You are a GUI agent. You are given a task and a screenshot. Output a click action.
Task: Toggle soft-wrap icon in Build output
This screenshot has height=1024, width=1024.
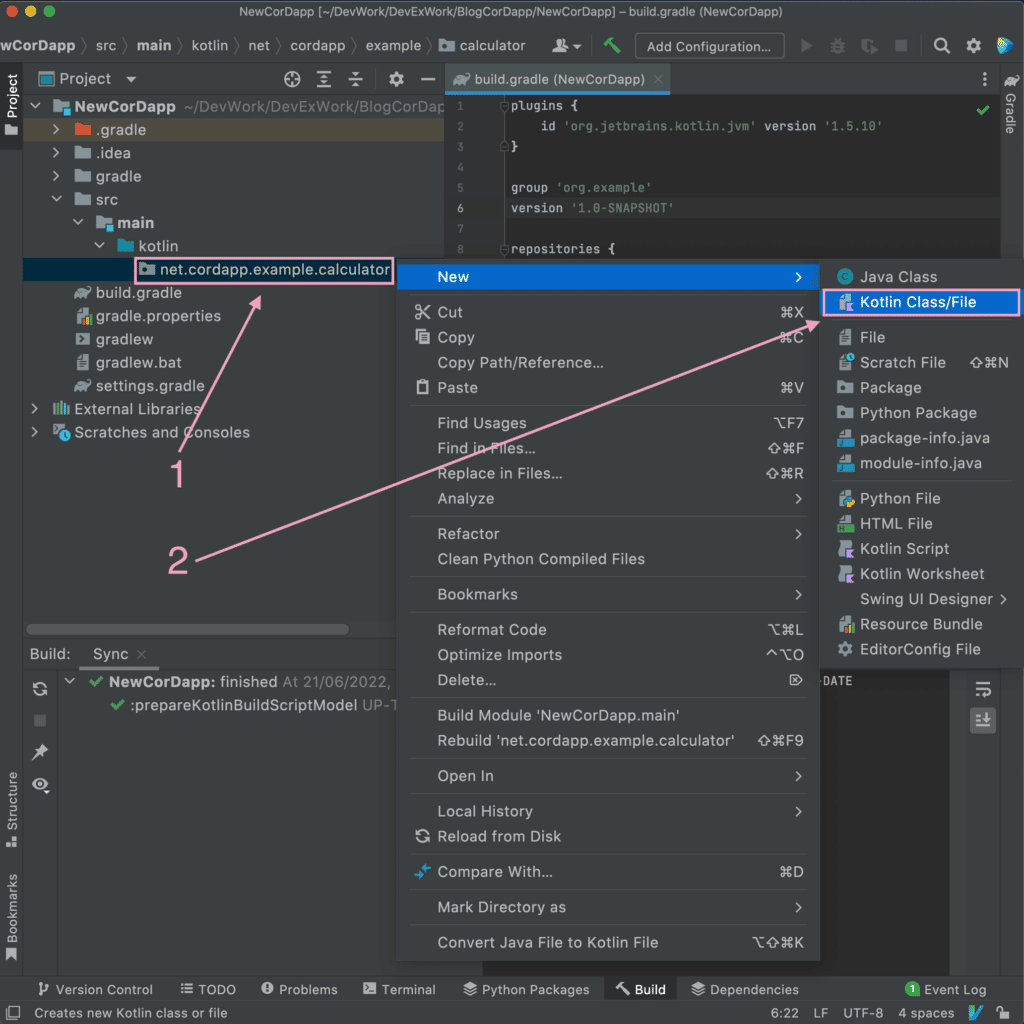tap(983, 689)
